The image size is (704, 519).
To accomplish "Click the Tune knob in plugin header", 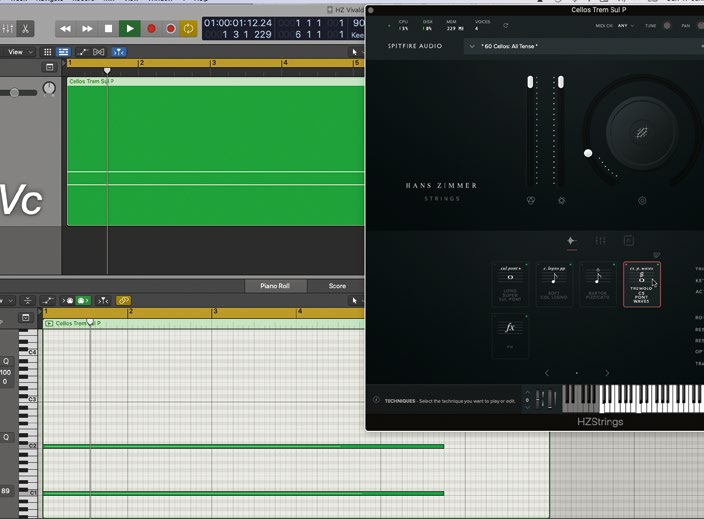I will point(667,26).
